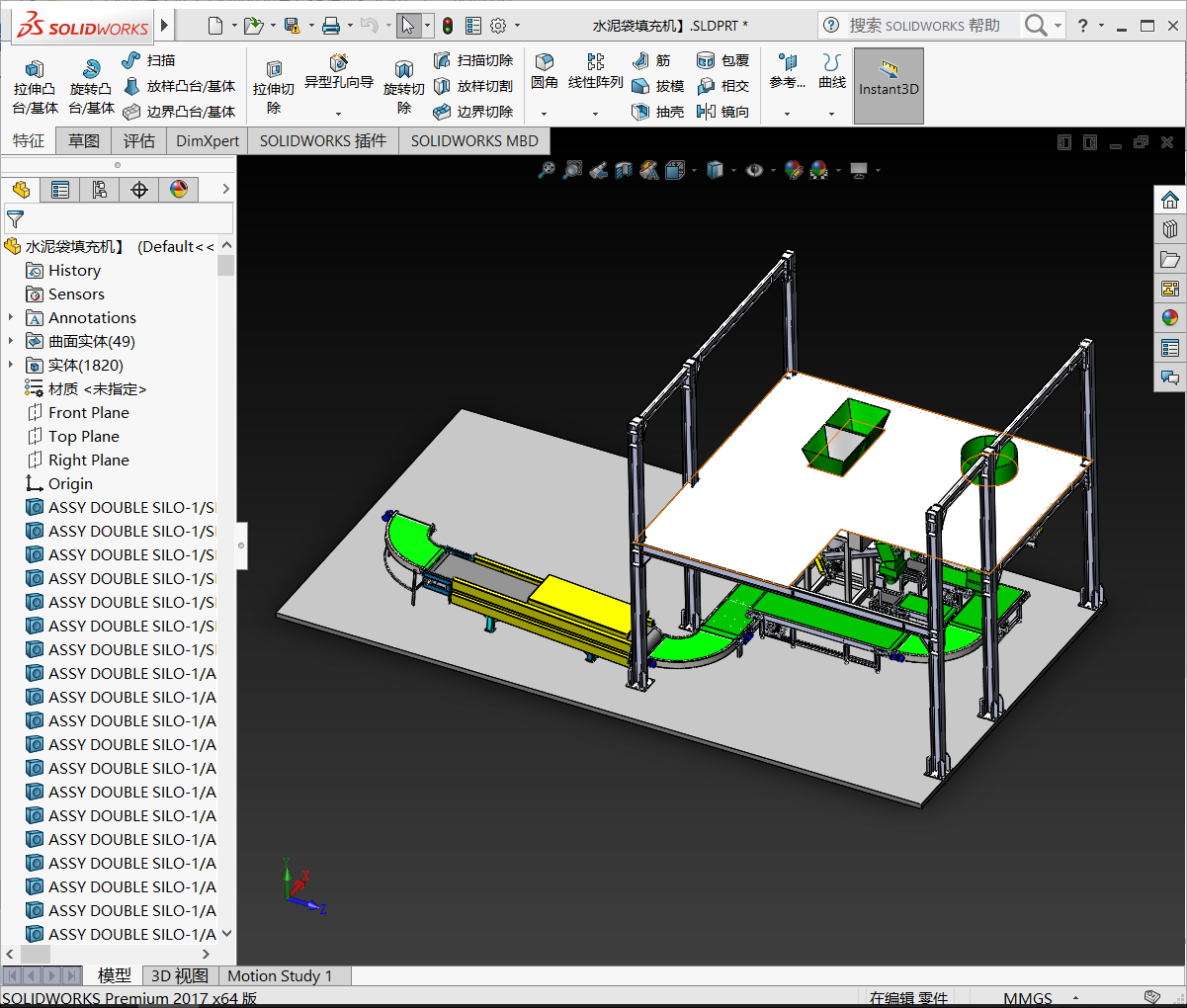Open the DimXpertManager tab icon
This screenshot has height=1008, width=1187.
(x=139, y=190)
